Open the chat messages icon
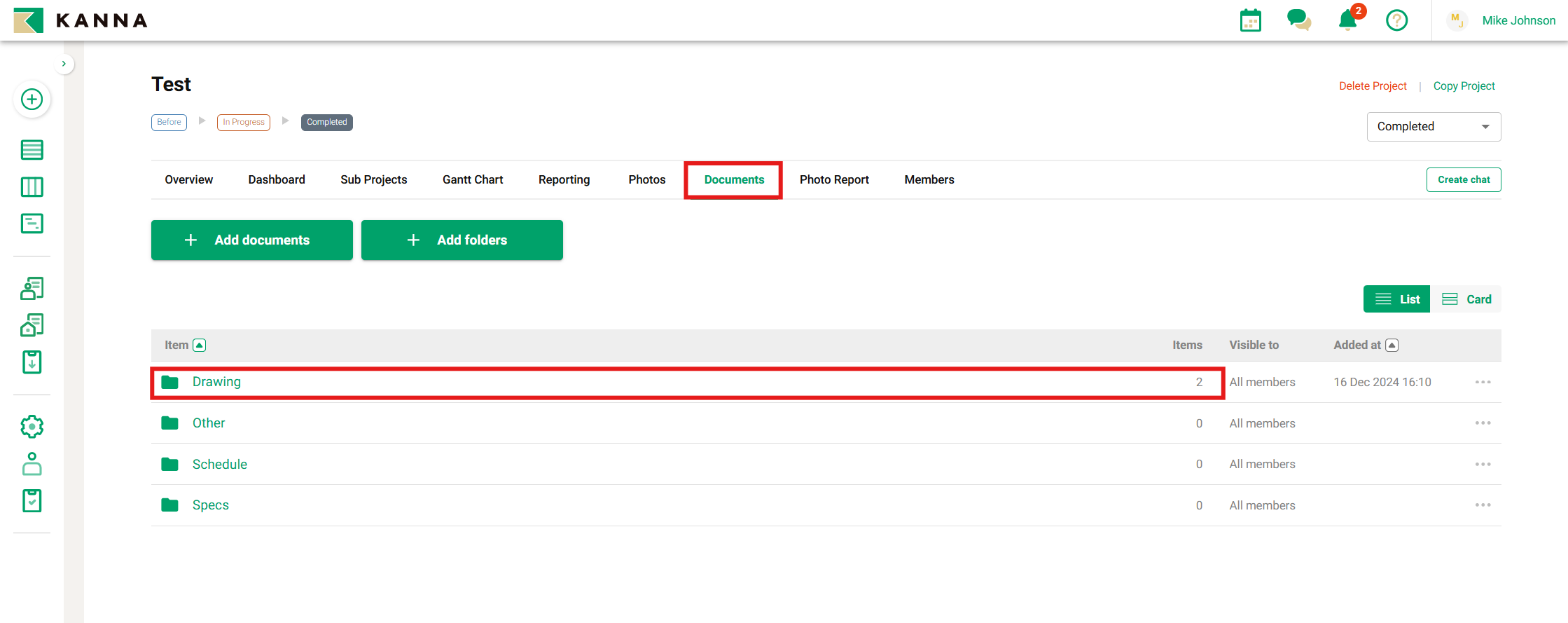The image size is (1568, 623). [x=1298, y=20]
